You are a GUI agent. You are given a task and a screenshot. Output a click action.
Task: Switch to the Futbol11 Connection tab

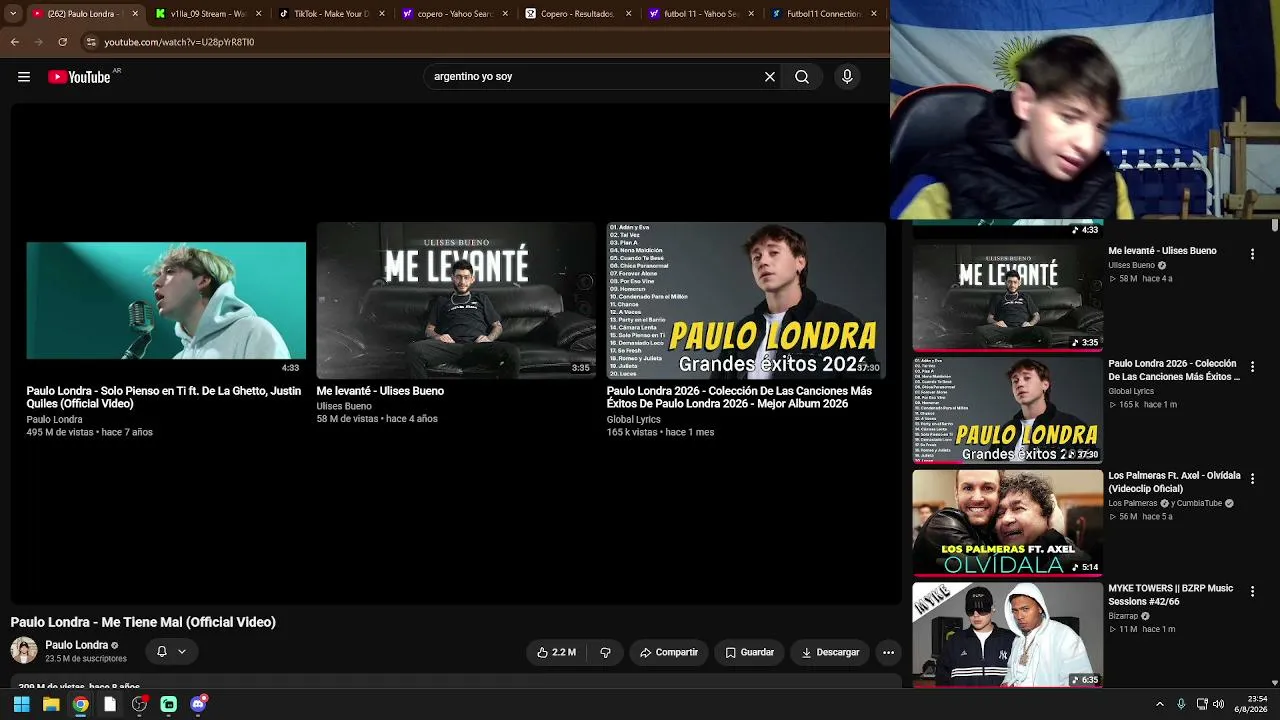tap(825, 14)
